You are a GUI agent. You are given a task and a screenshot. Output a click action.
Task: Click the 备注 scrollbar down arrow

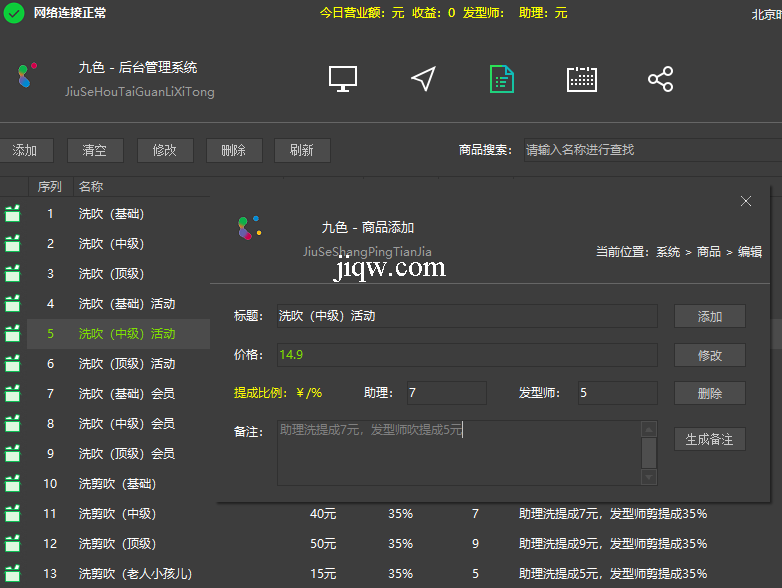pyautogui.click(x=649, y=477)
